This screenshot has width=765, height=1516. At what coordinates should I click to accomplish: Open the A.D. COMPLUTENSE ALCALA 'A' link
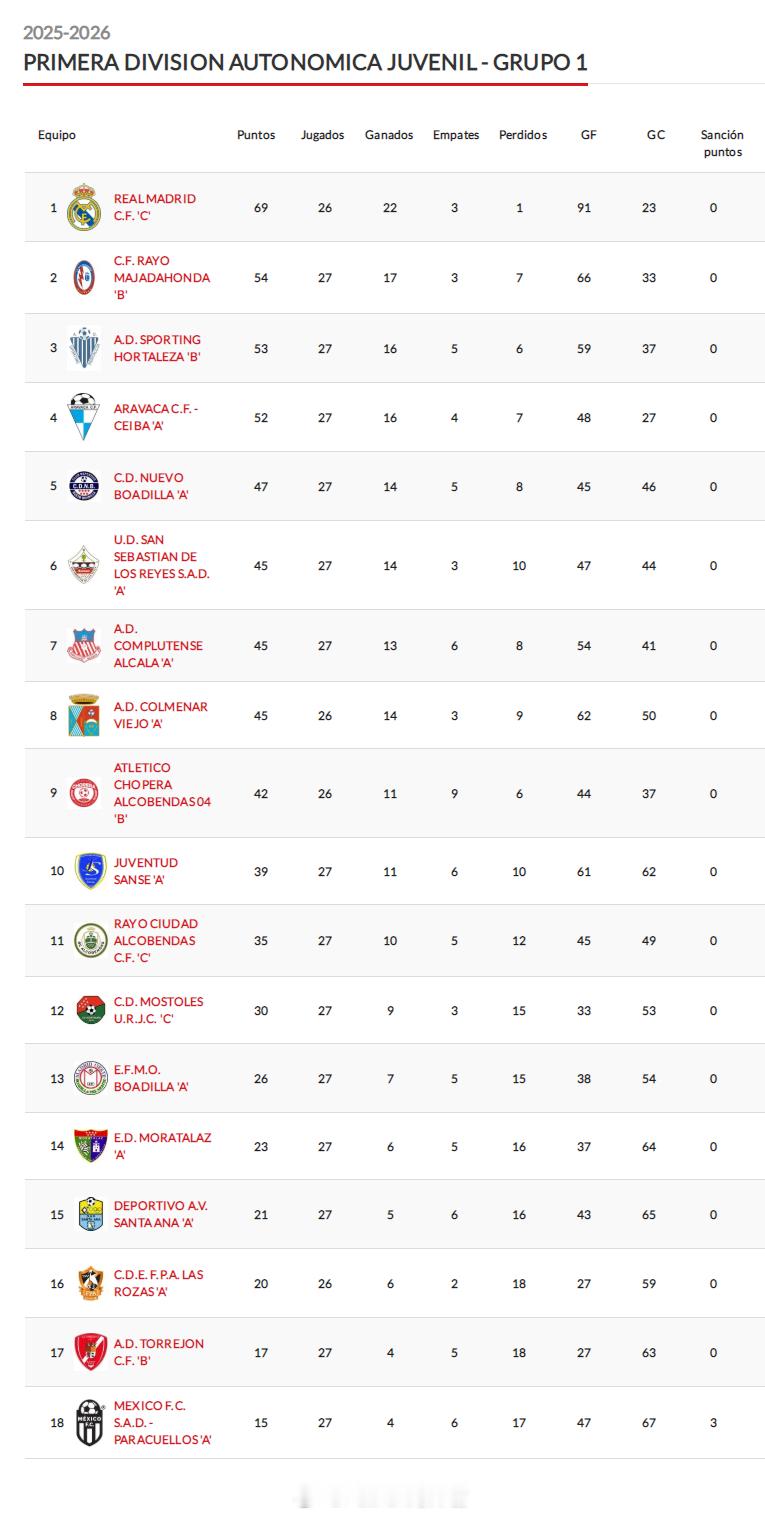[x=158, y=645]
